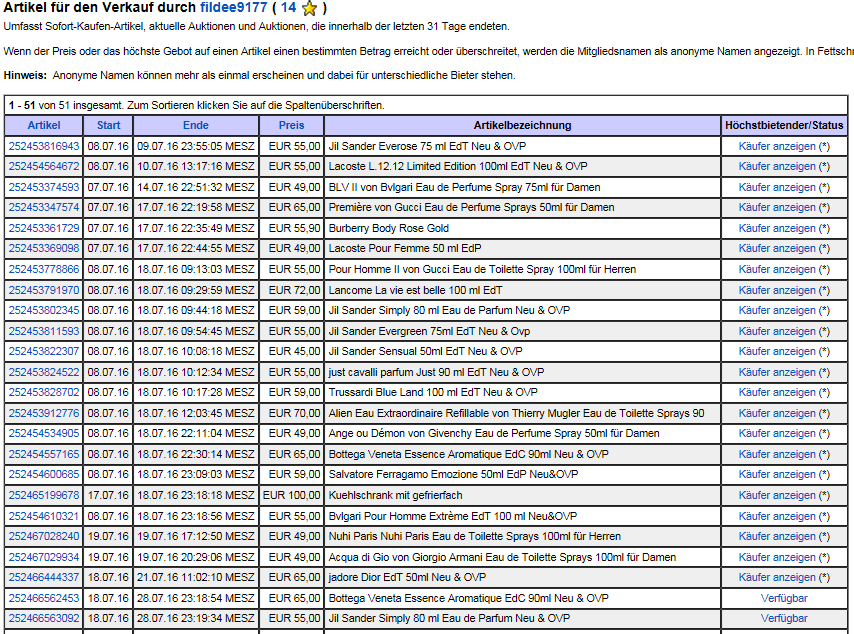Show buyer for Trussardi Blue Land
This screenshot has height=634, width=854.
pyautogui.click(x=777, y=392)
